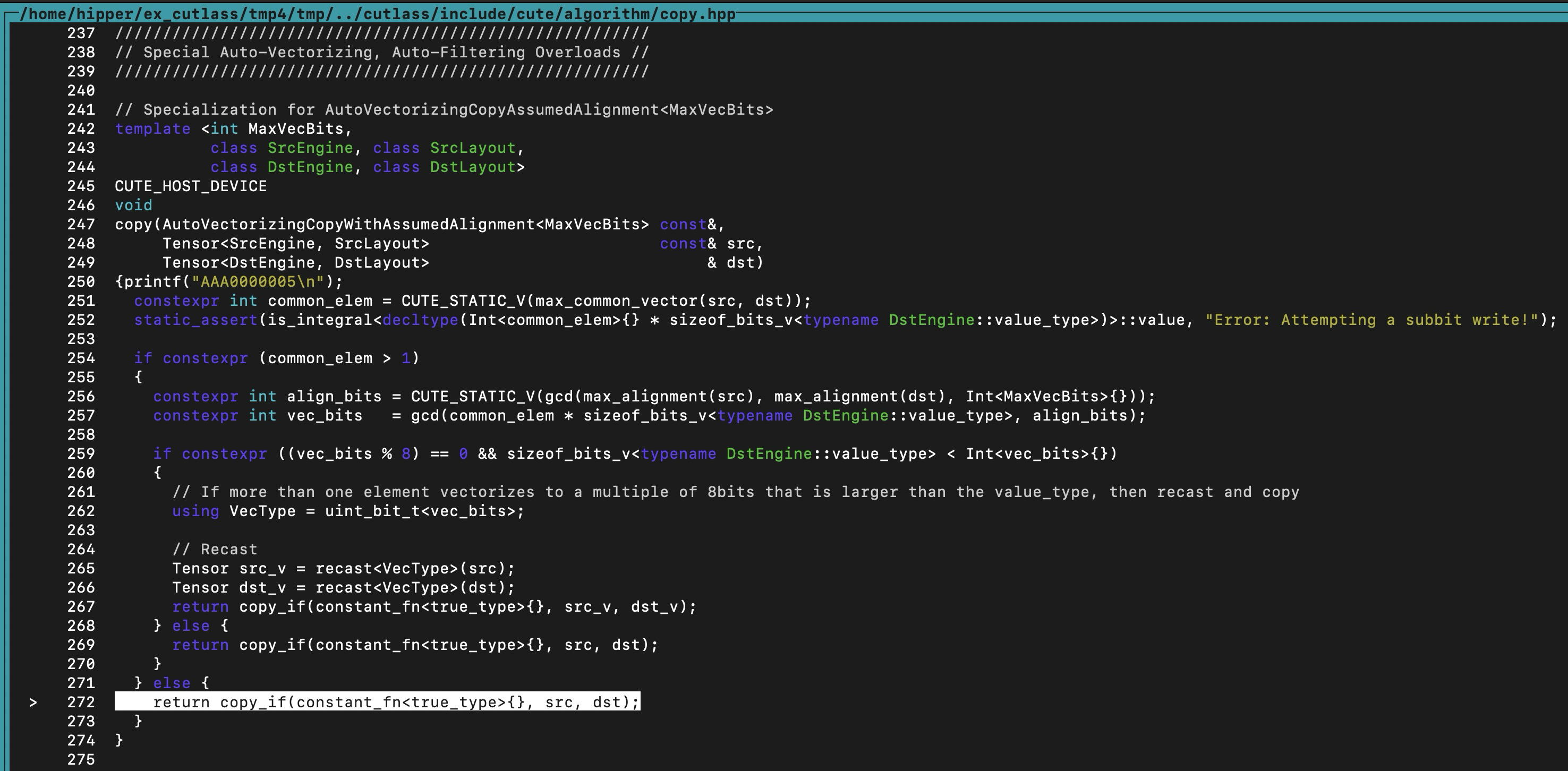
Task: Click the printf "AAA0000005\n" string literal
Action: pos(258,282)
